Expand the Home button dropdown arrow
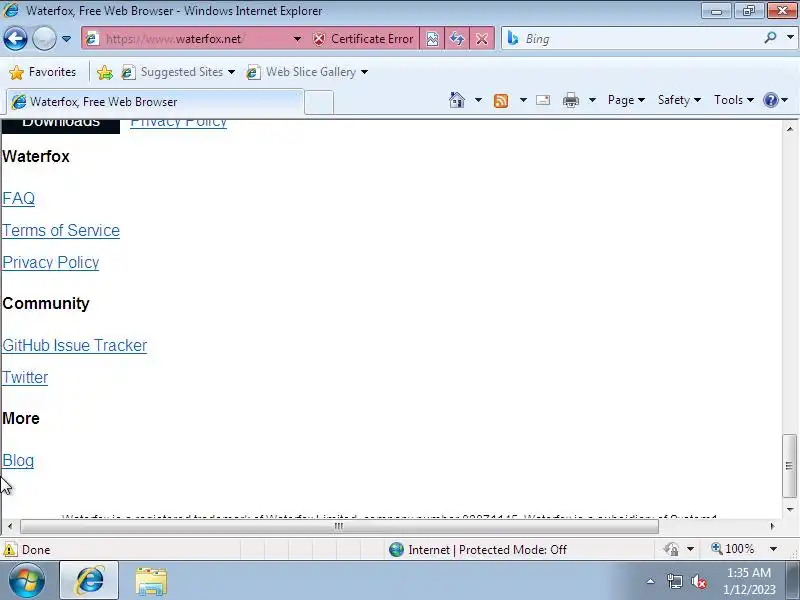 coord(478,100)
